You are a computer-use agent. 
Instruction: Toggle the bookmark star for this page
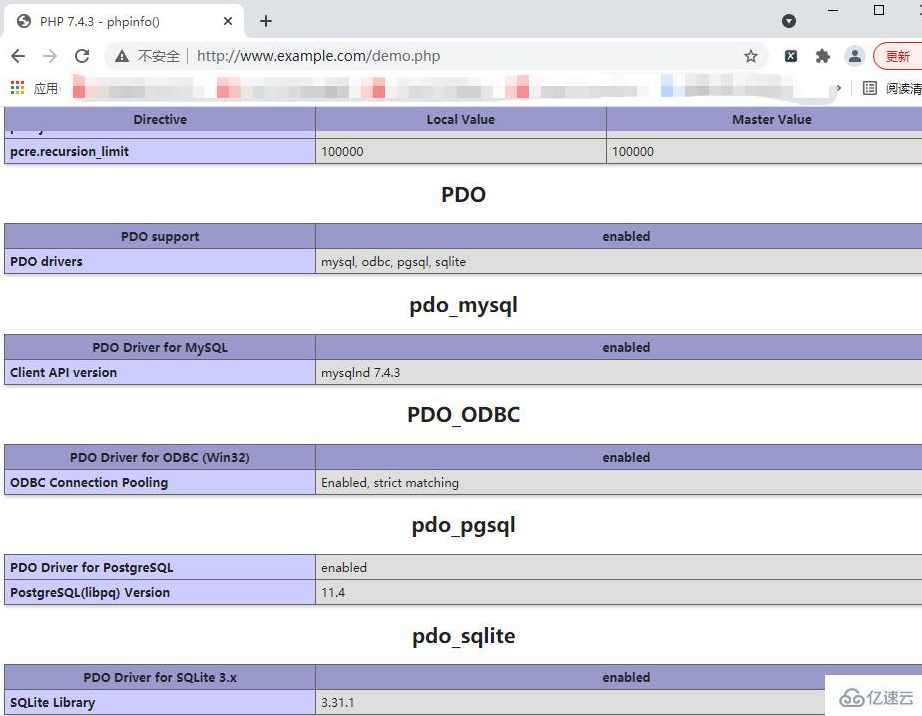(x=751, y=56)
